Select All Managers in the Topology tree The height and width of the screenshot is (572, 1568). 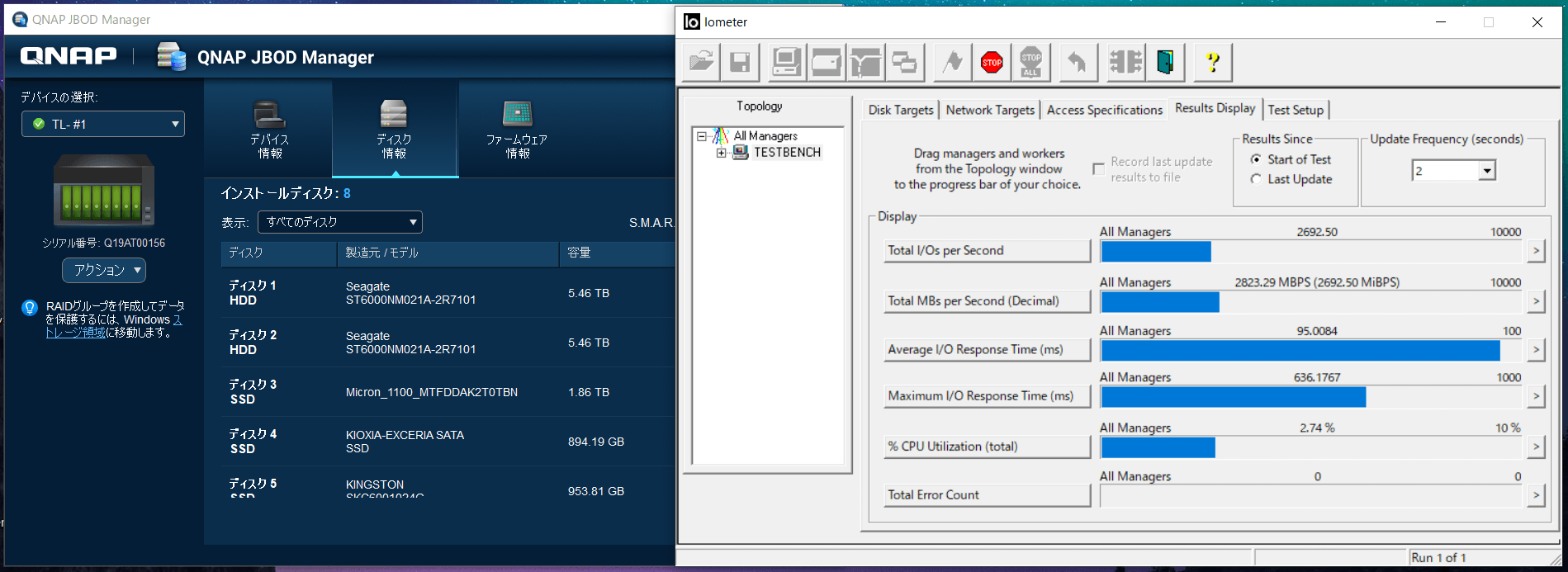[765, 136]
